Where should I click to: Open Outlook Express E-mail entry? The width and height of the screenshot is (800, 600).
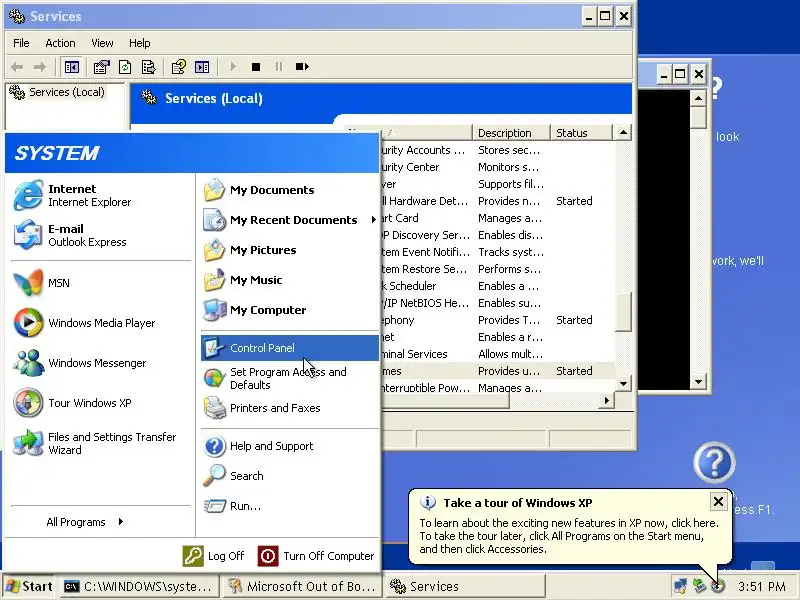coord(101,235)
